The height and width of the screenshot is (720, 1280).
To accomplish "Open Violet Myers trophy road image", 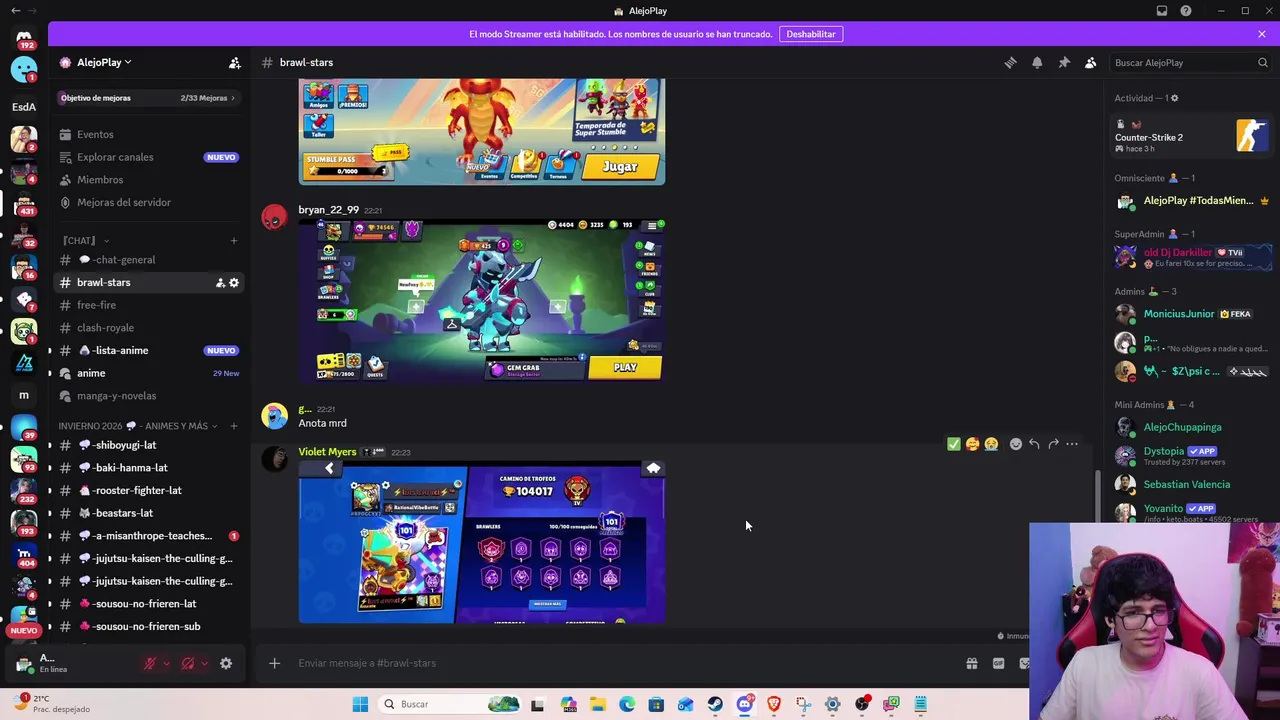I will (x=481, y=543).
